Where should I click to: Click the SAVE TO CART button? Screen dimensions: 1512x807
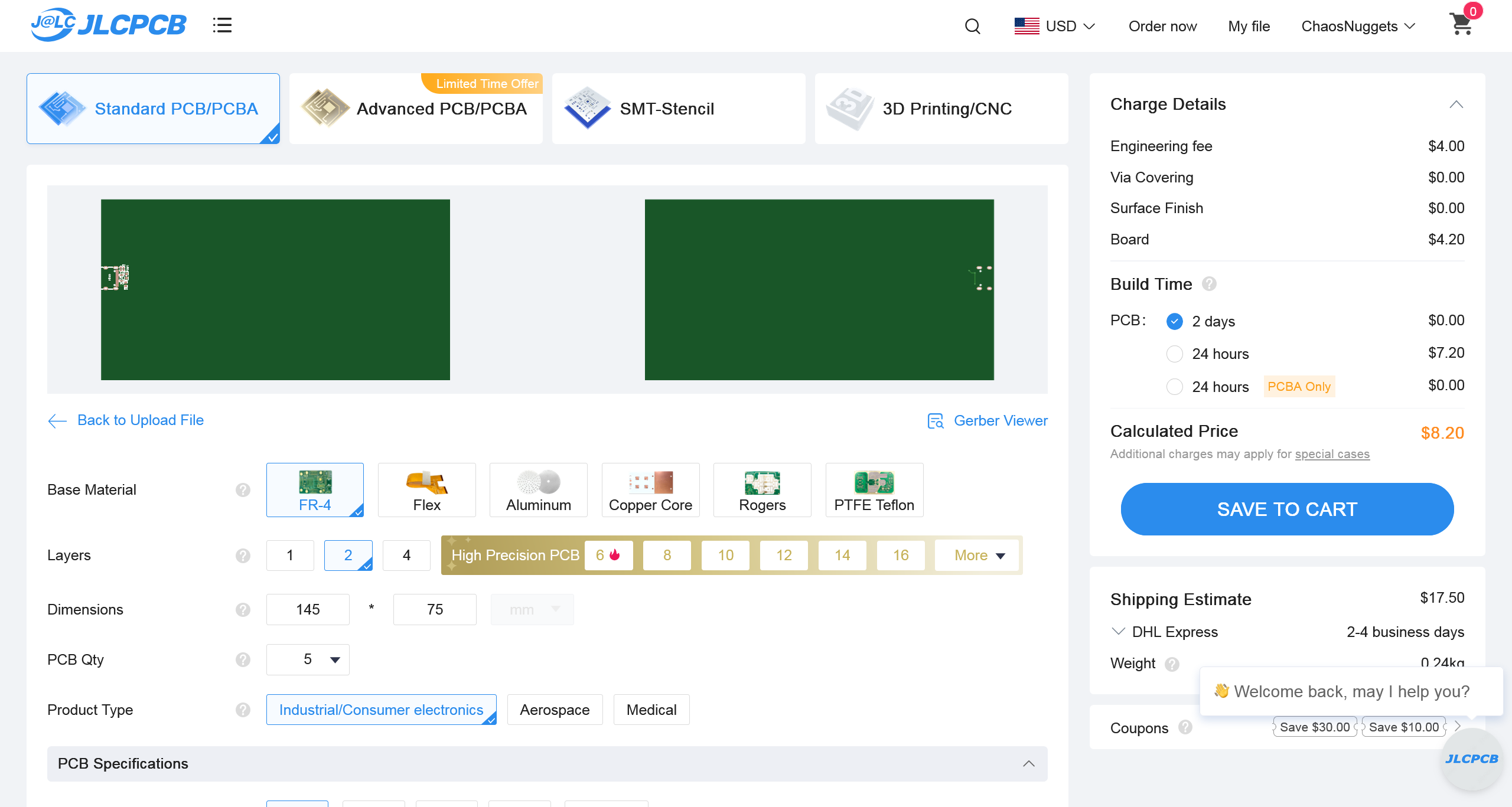(x=1287, y=509)
